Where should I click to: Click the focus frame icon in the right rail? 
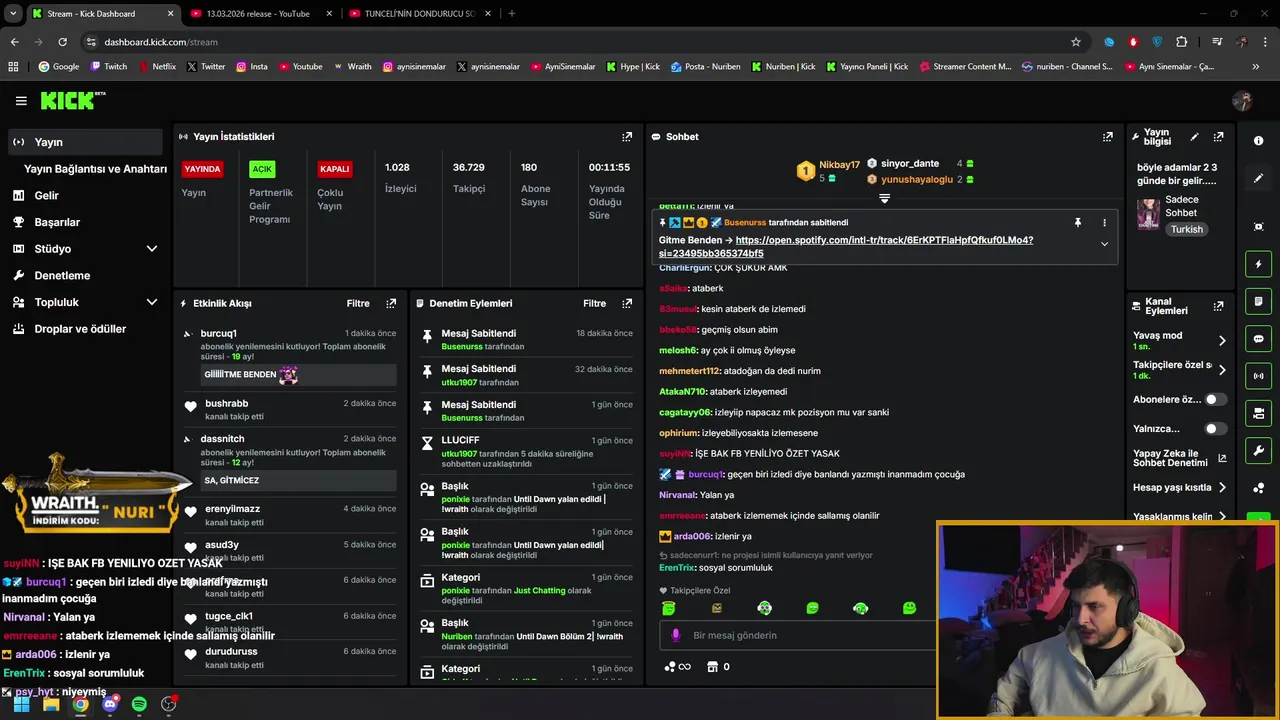tap(1259, 227)
